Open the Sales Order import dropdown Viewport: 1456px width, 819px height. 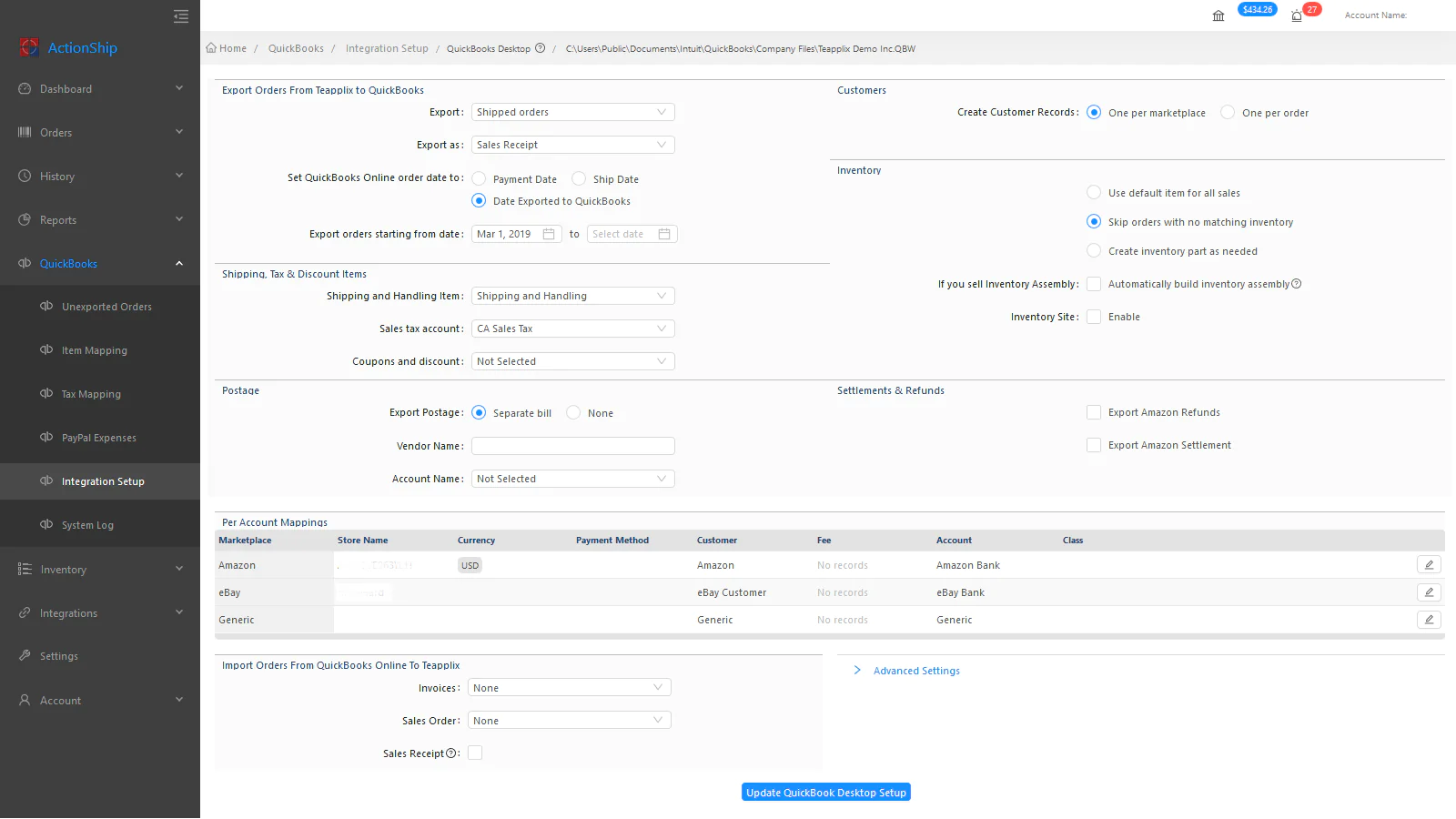click(x=570, y=721)
